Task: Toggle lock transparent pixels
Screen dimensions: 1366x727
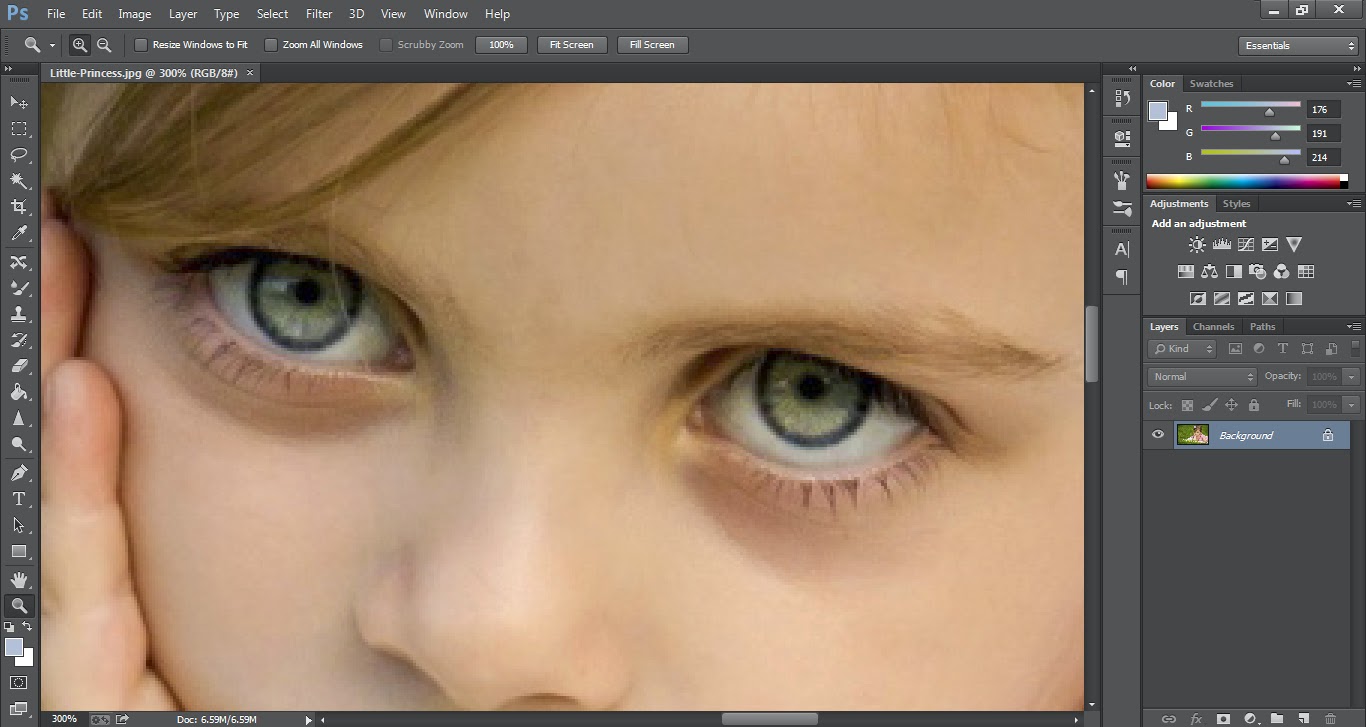Action: coord(1187,405)
